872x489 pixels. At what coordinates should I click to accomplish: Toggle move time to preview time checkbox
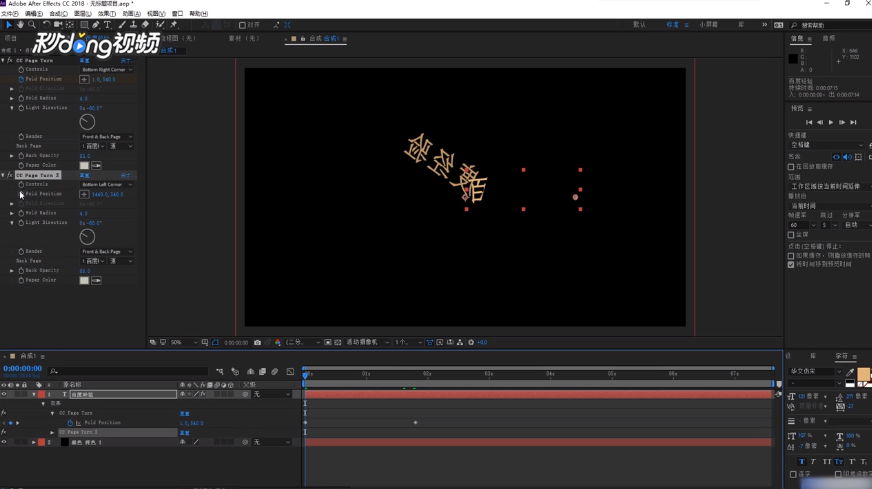pos(791,264)
